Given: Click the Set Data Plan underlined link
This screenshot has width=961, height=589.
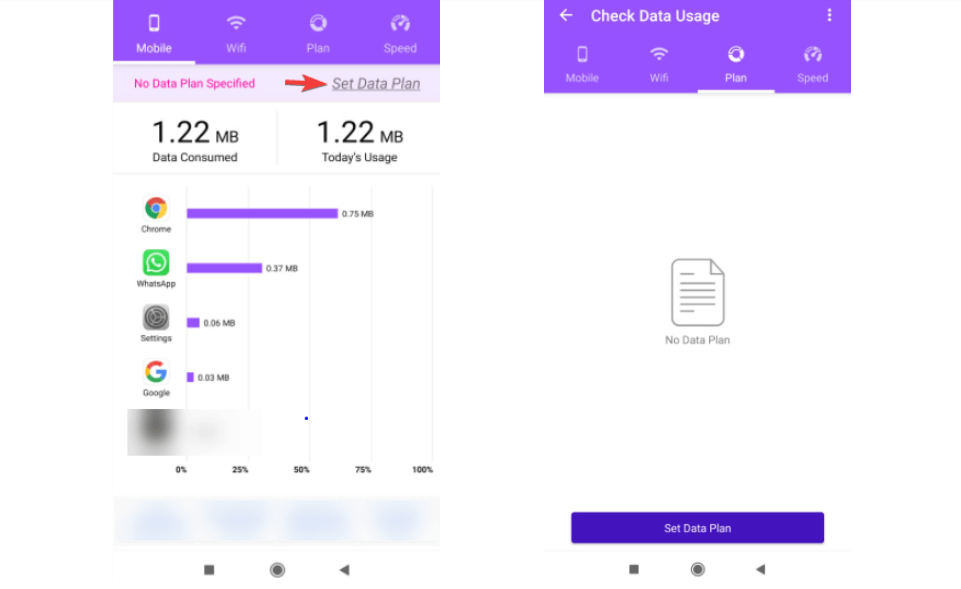Looking at the screenshot, I should [376, 83].
